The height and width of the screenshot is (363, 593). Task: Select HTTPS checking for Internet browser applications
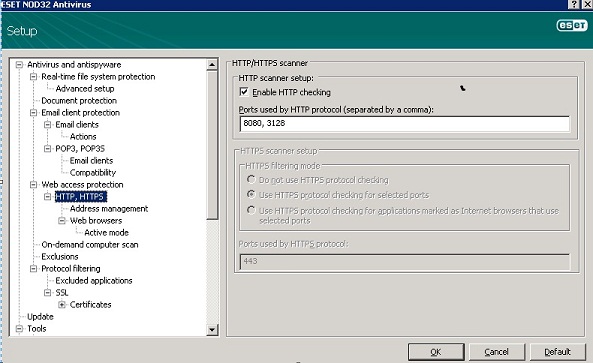pos(251,210)
